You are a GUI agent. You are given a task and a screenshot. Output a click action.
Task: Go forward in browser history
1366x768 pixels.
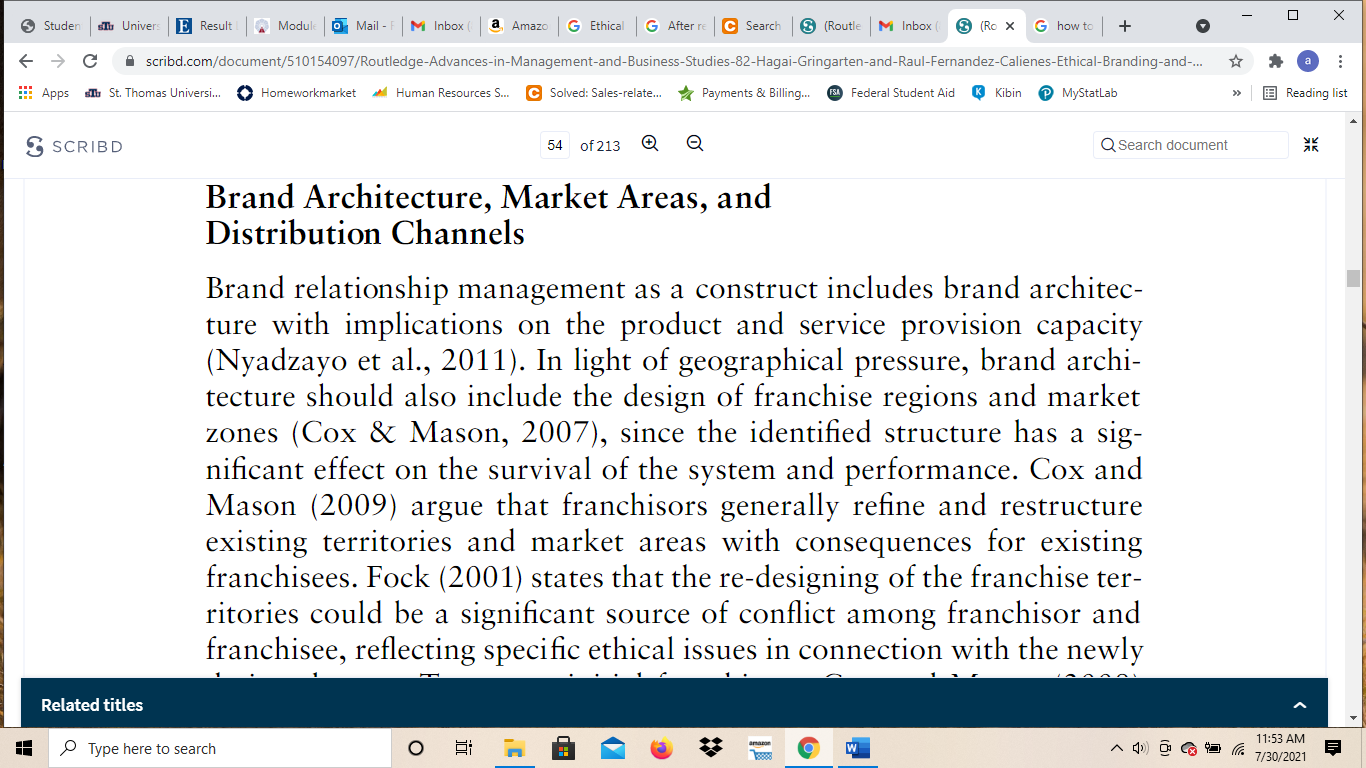point(58,61)
